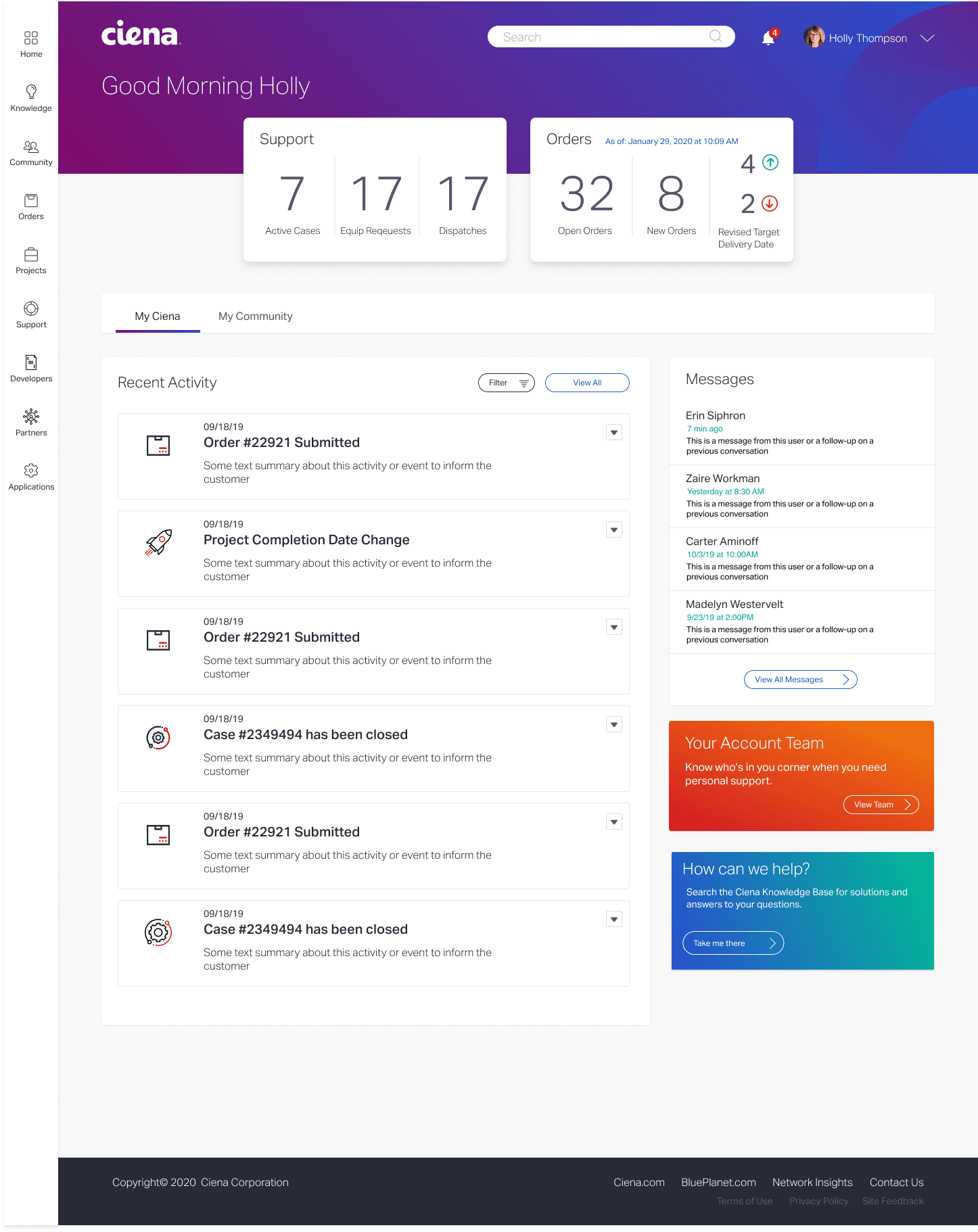Viewport: 978px width, 1232px height.
Task: Open Ciena.com footer link
Action: click(639, 1182)
